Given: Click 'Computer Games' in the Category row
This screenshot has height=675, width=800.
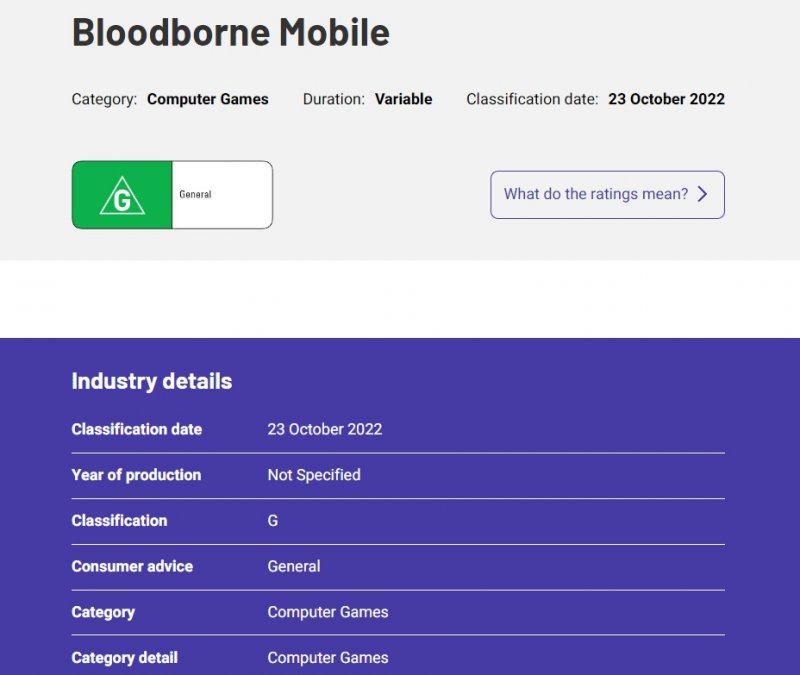Looking at the screenshot, I should coord(328,612).
